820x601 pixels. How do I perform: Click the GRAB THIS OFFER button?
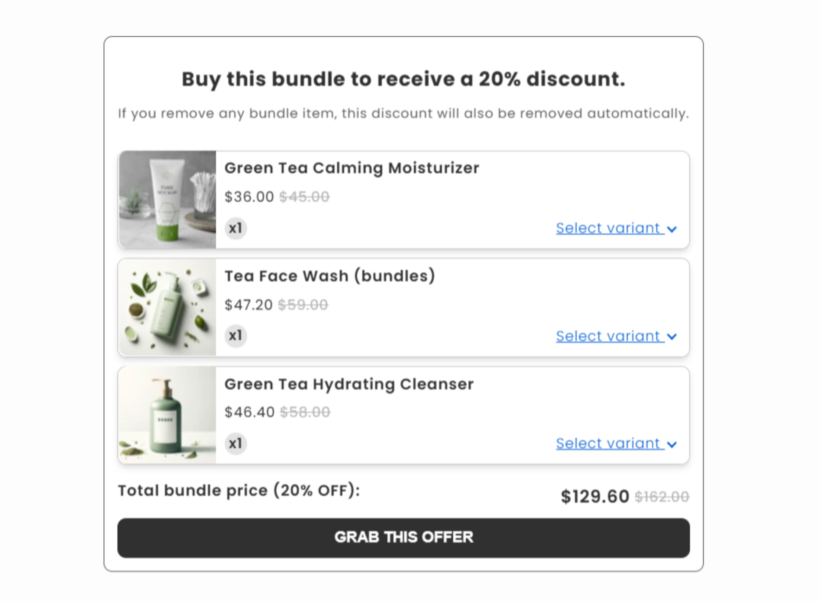click(404, 537)
